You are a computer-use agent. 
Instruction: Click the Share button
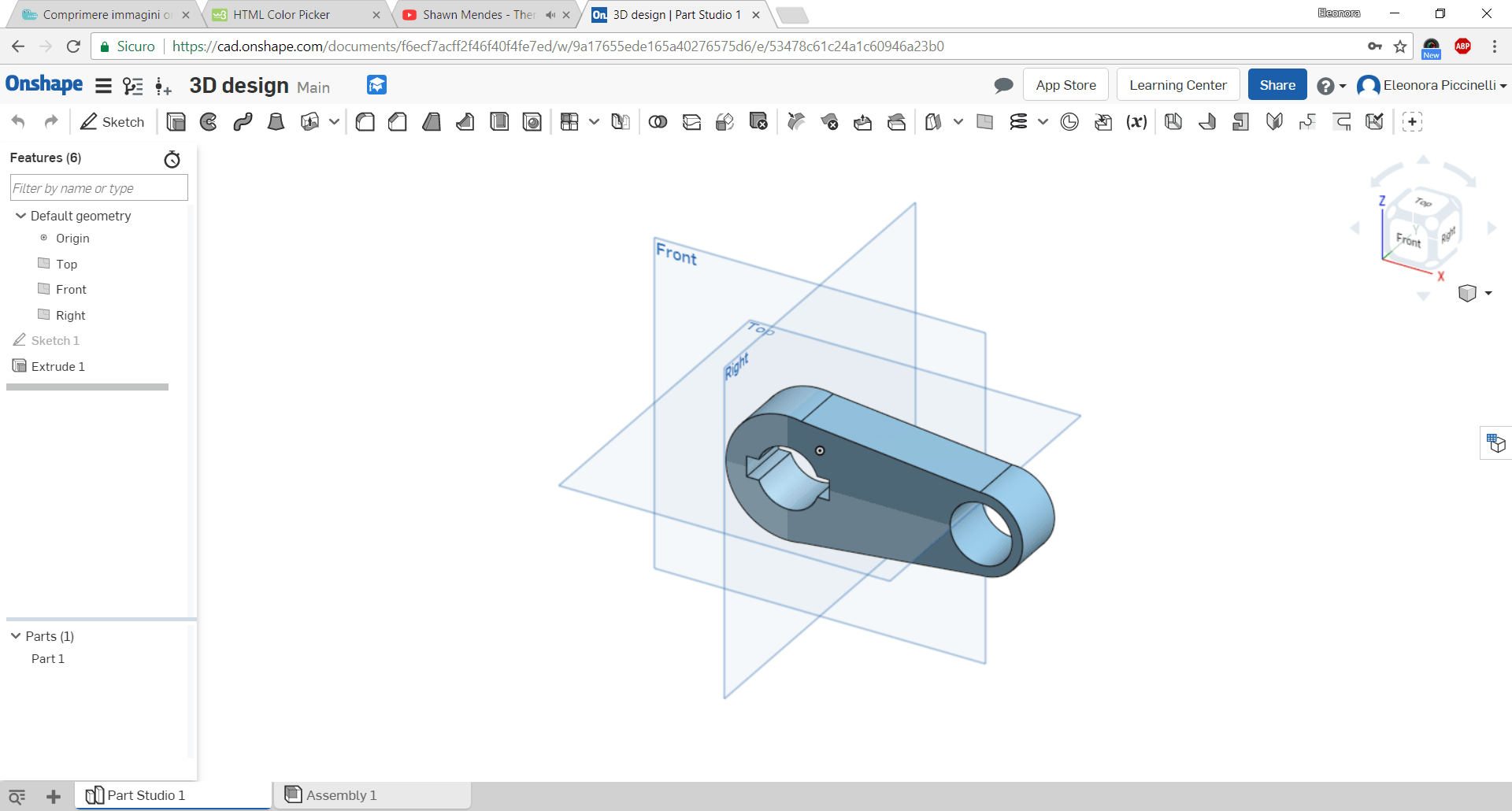coord(1277,85)
